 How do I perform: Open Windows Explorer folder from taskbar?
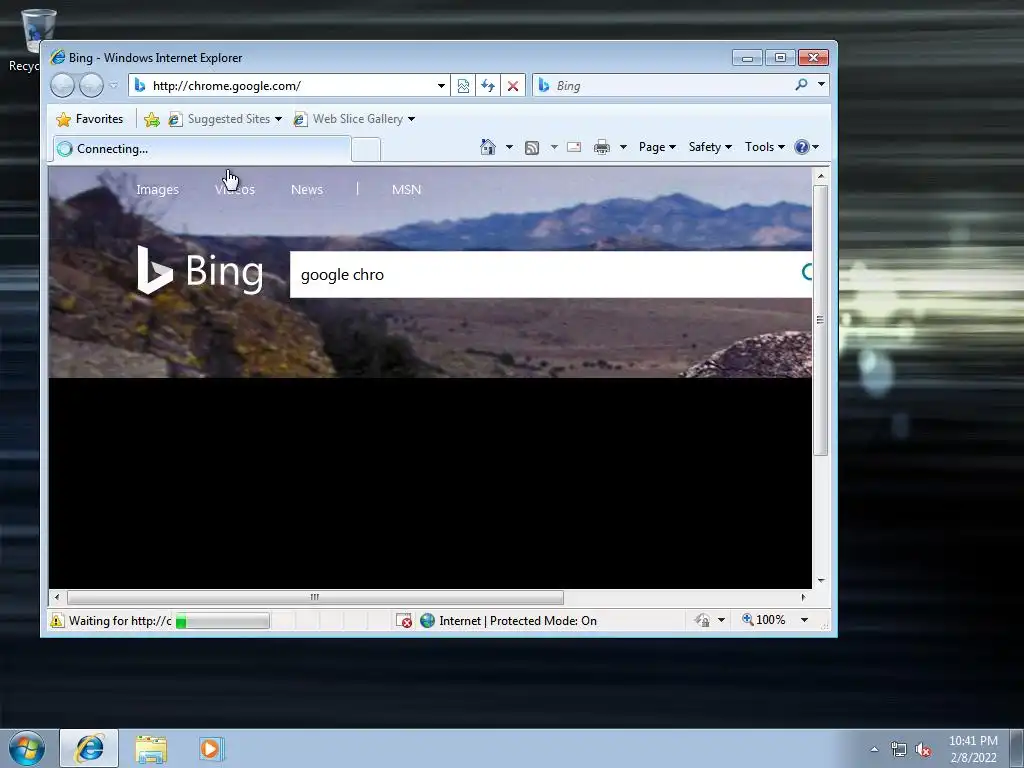151,749
